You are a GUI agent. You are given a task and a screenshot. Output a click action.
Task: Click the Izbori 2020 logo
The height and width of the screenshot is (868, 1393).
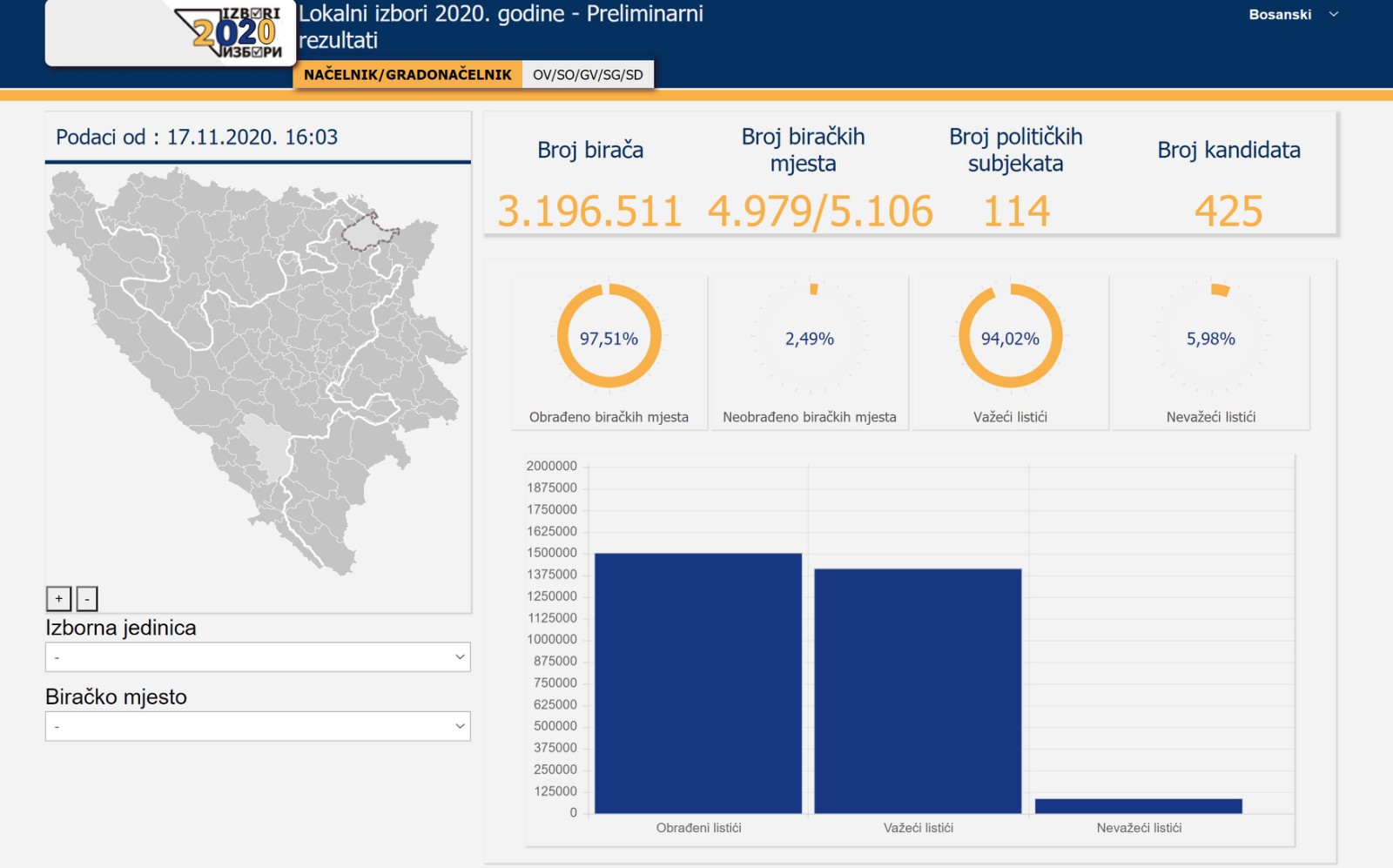[x=231, y=33]
